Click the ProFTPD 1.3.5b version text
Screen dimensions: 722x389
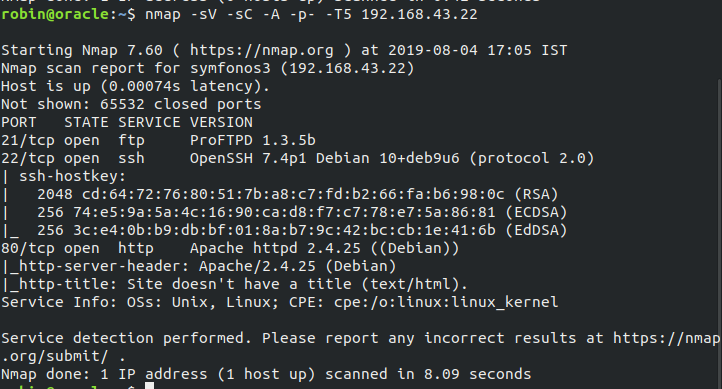(x=253, y=140)
